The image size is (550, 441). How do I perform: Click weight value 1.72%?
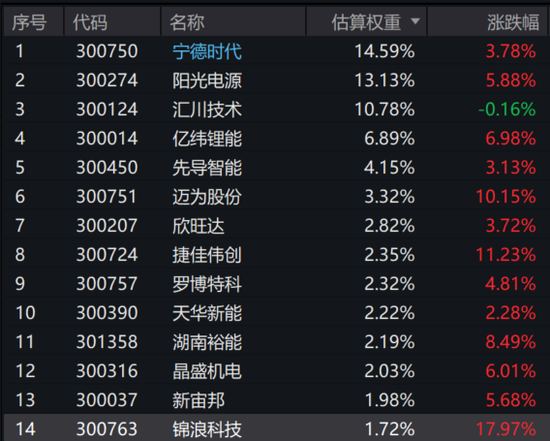390,429
